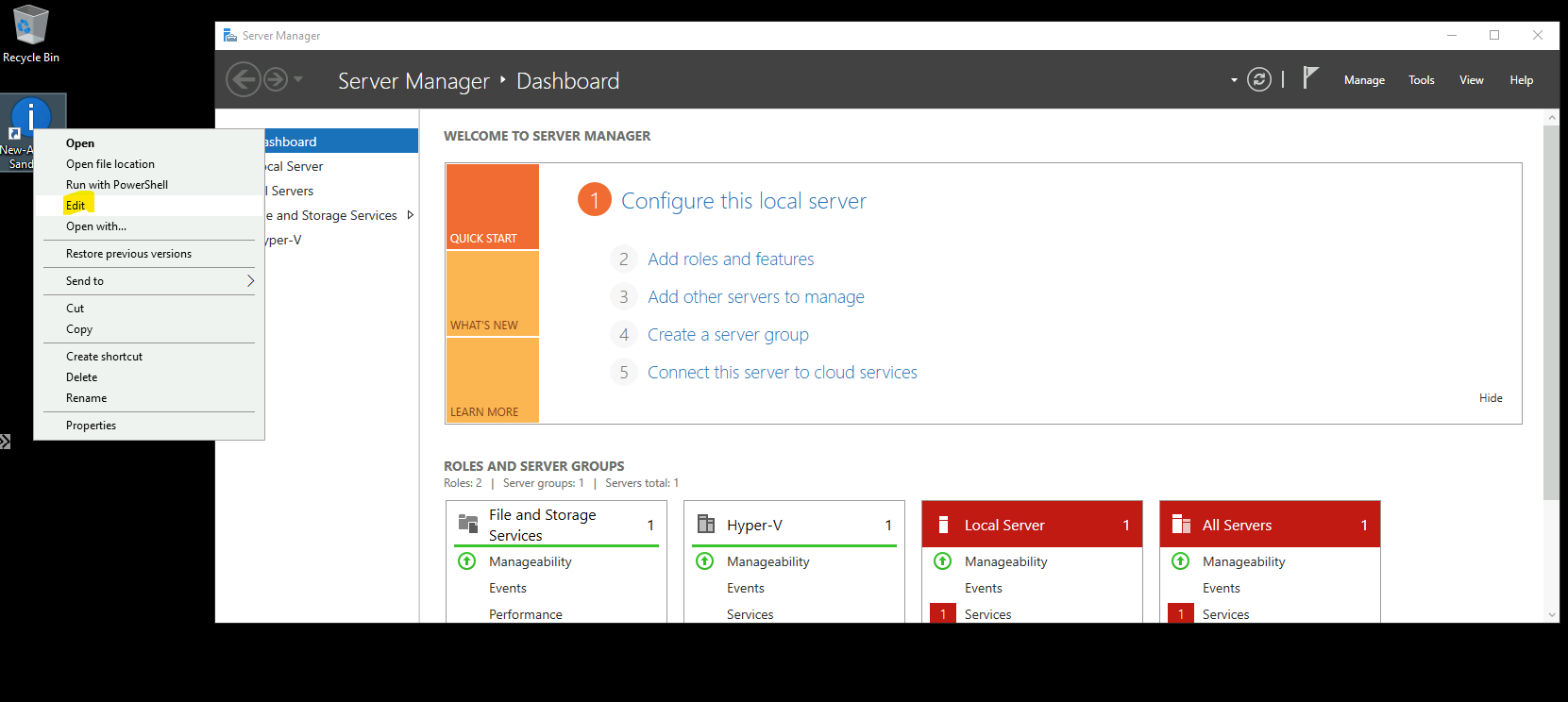1568x702 pixels.
Task: Select Run with PowerShell
Action: point(149,185)
